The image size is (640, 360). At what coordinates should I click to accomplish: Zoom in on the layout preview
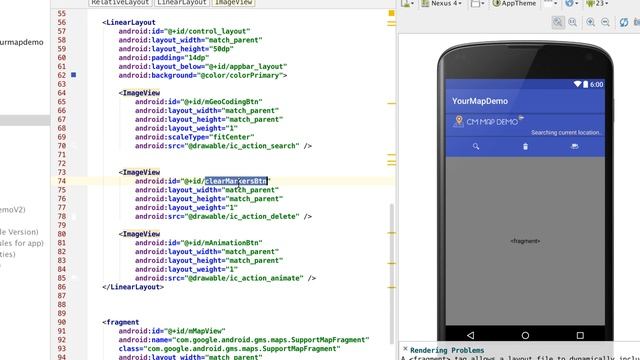point(590,22)
